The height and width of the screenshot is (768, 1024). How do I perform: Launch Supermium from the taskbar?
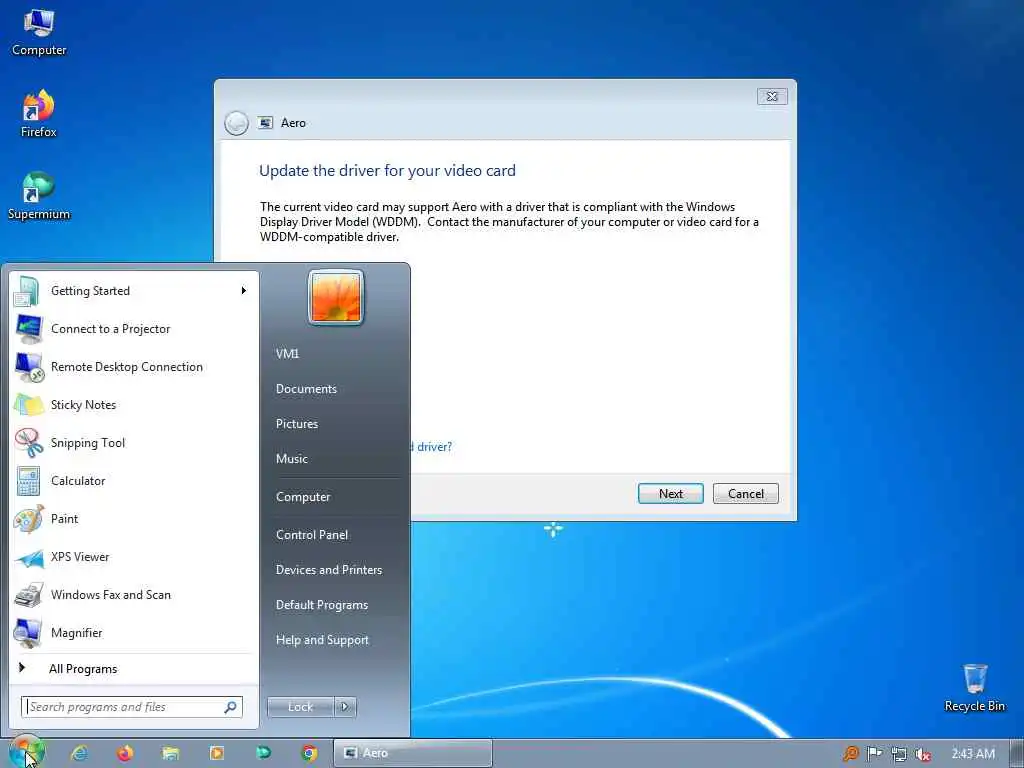263,753
